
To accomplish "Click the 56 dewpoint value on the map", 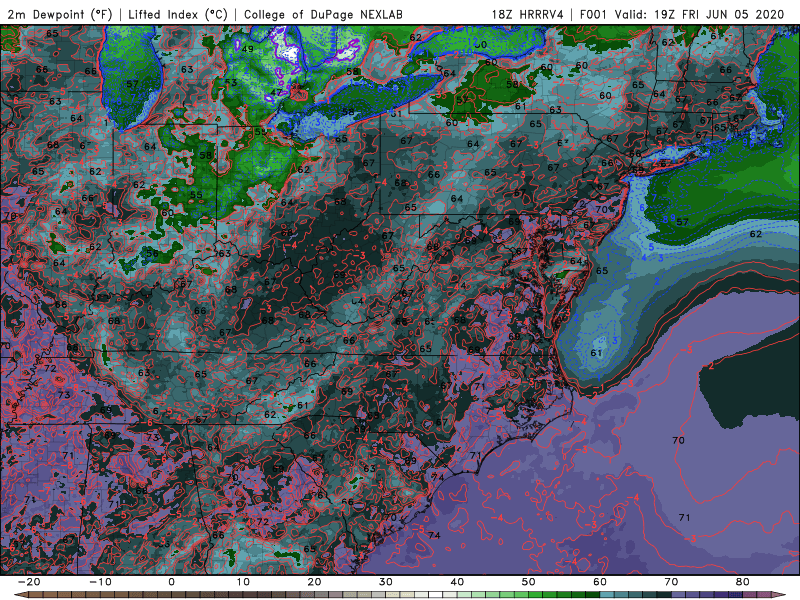I will [x=152, y=253].
